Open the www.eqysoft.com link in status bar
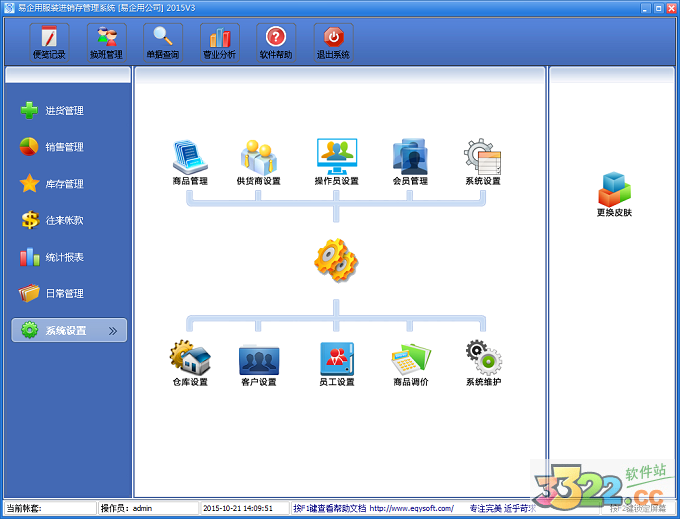This screenshot has width=680, height=519. click(x=411, y=509)
